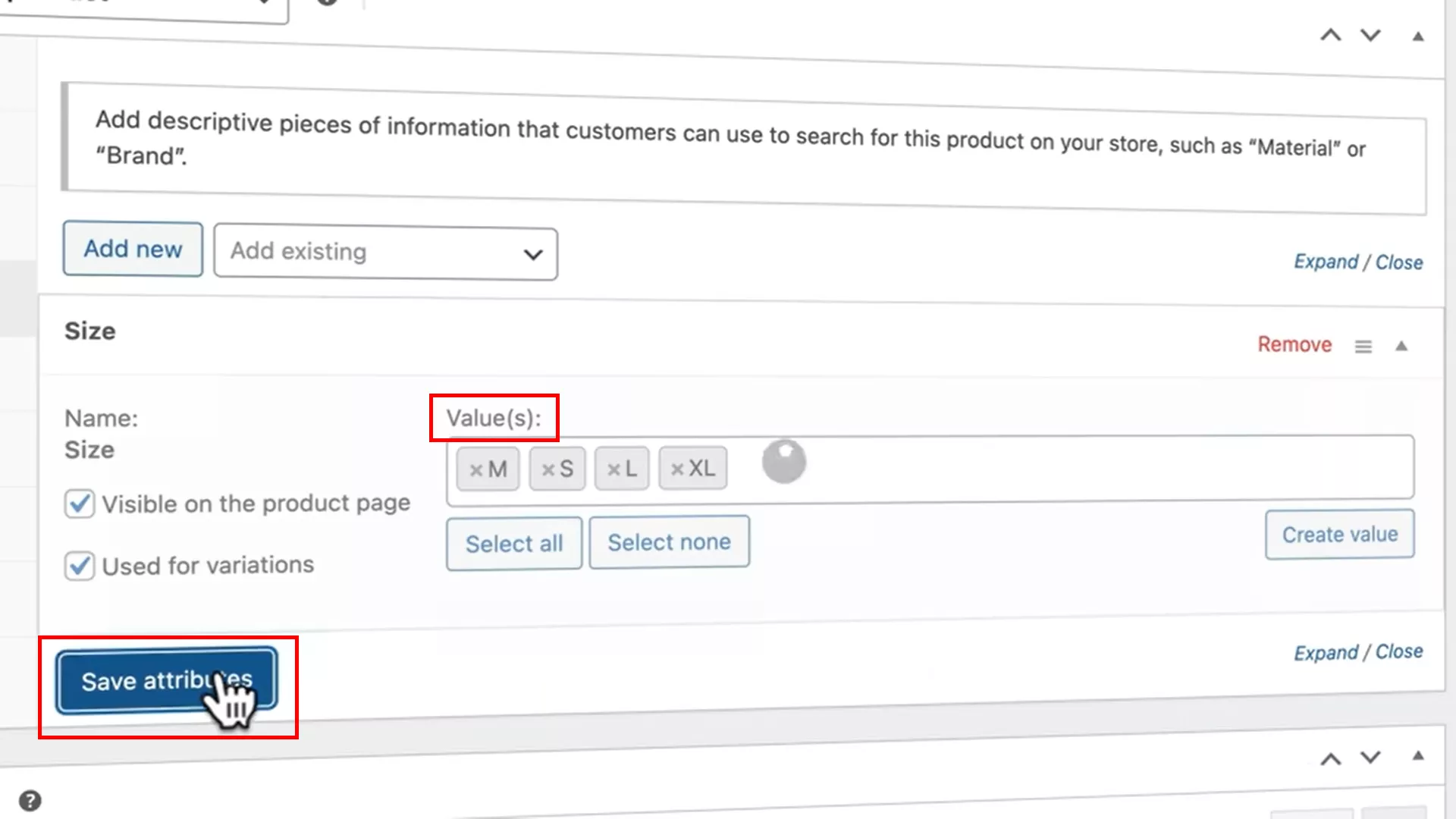Remove the M size value tag
Viewport: 1456px width, 819px height.
pos(475,470)
